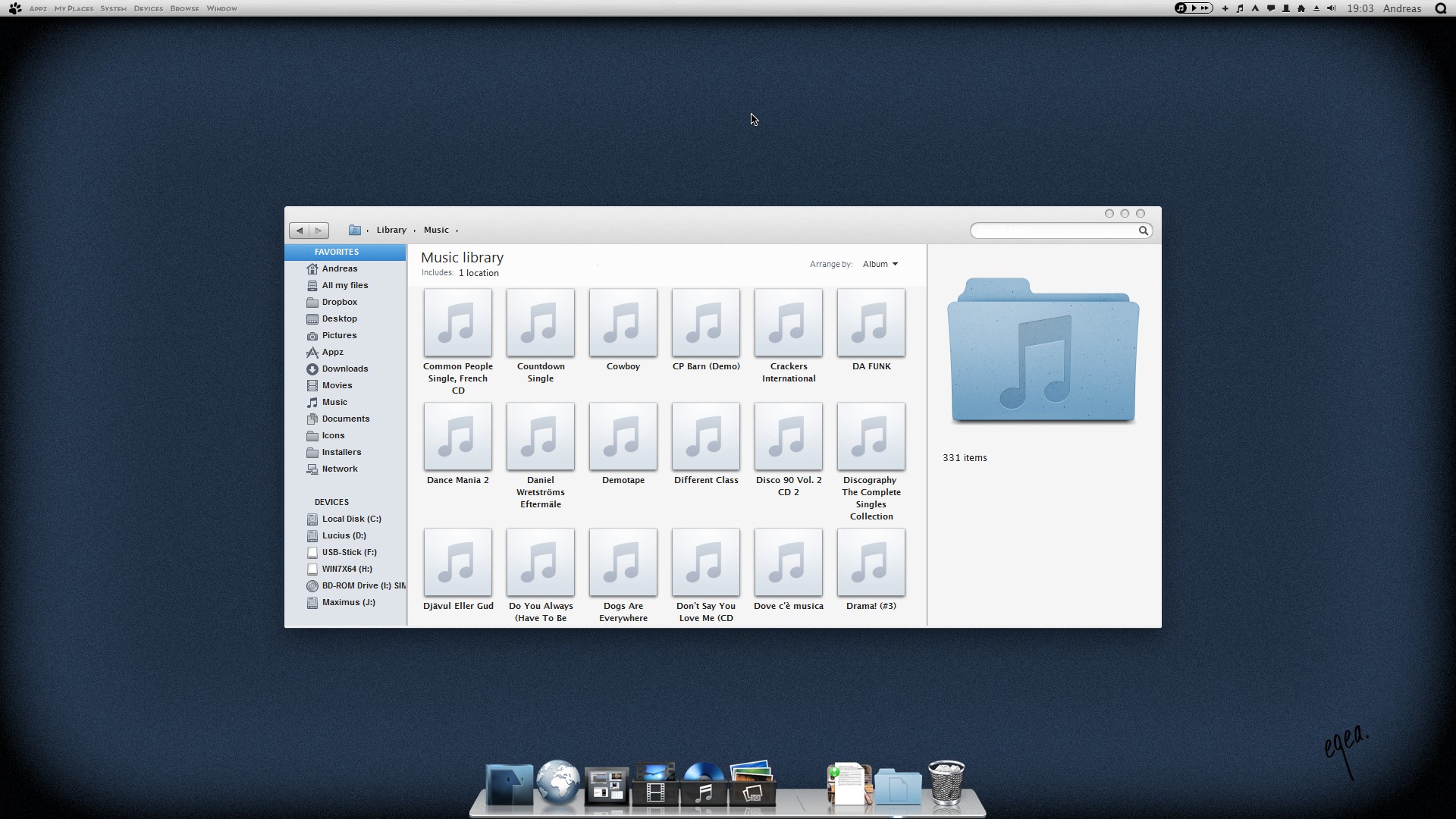
Task: Open the Devices menu in menu bar
Action: (x=148, y=8)
